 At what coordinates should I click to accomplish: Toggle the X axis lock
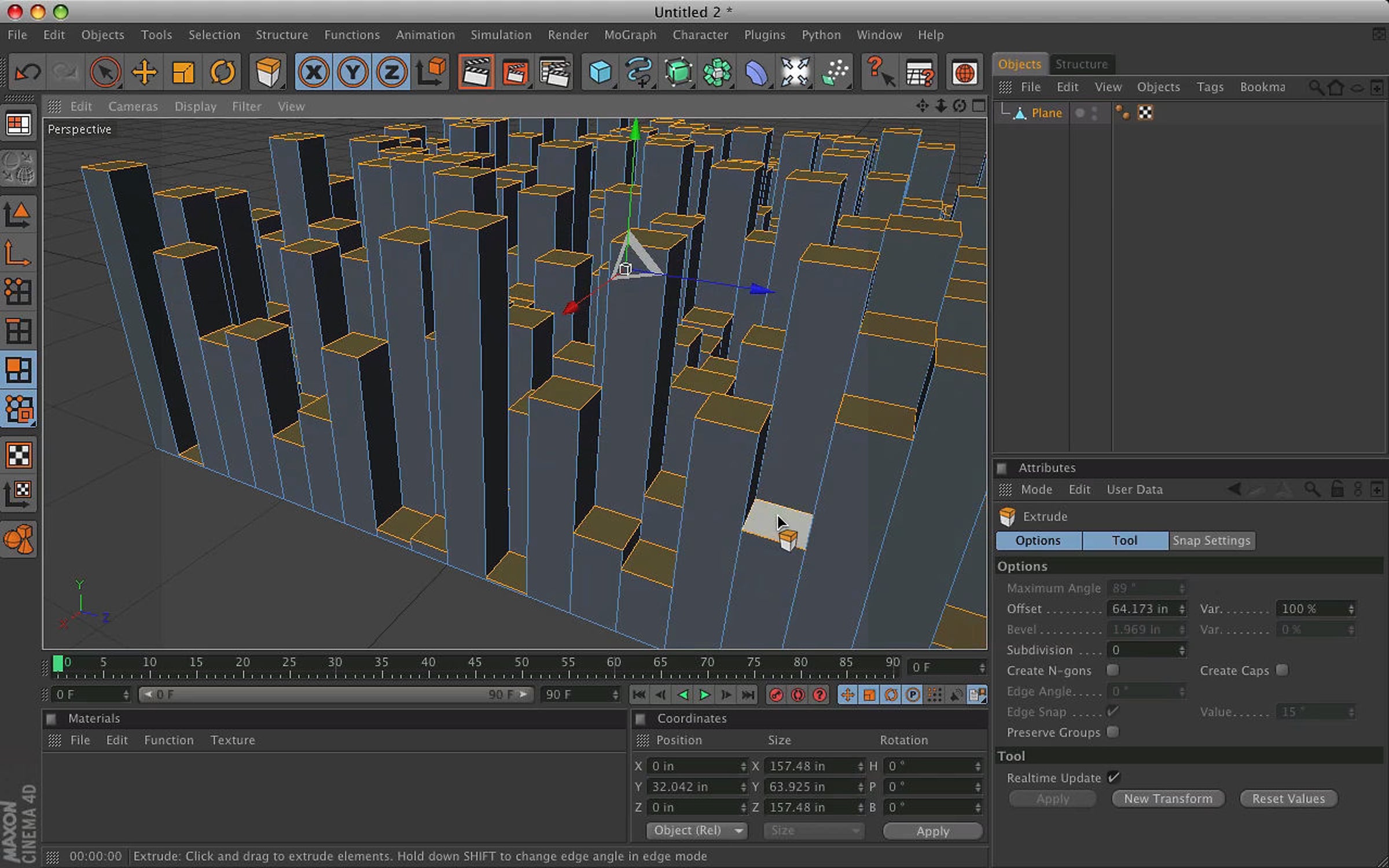314,73
